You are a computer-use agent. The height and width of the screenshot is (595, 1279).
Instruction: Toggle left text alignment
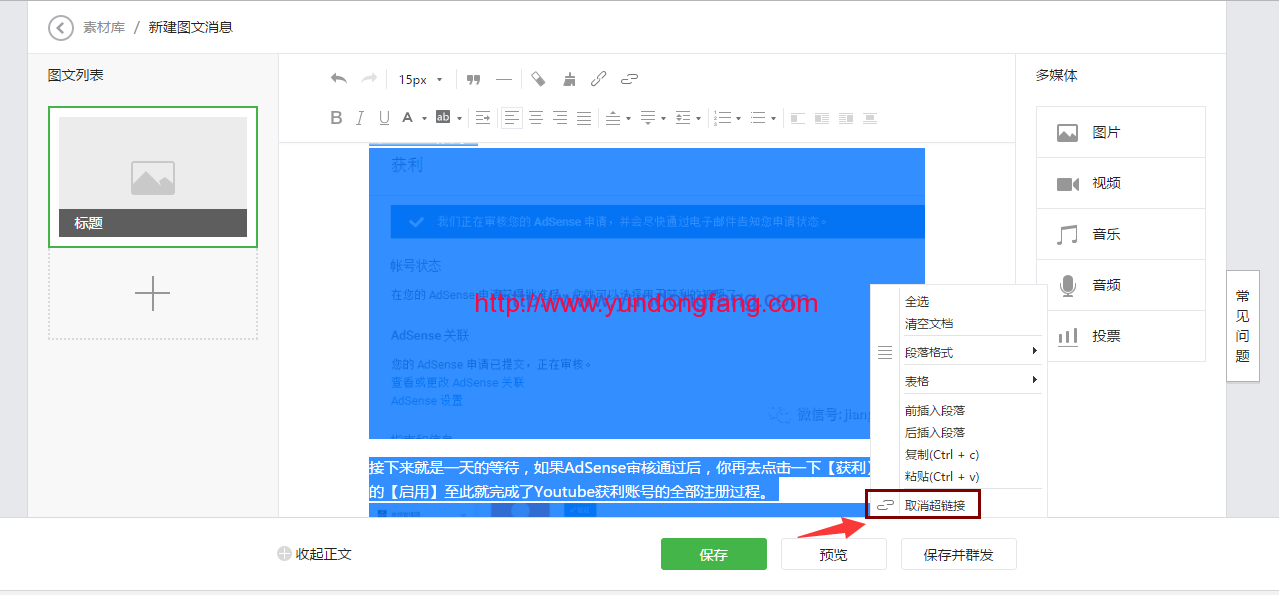(512, 118)
